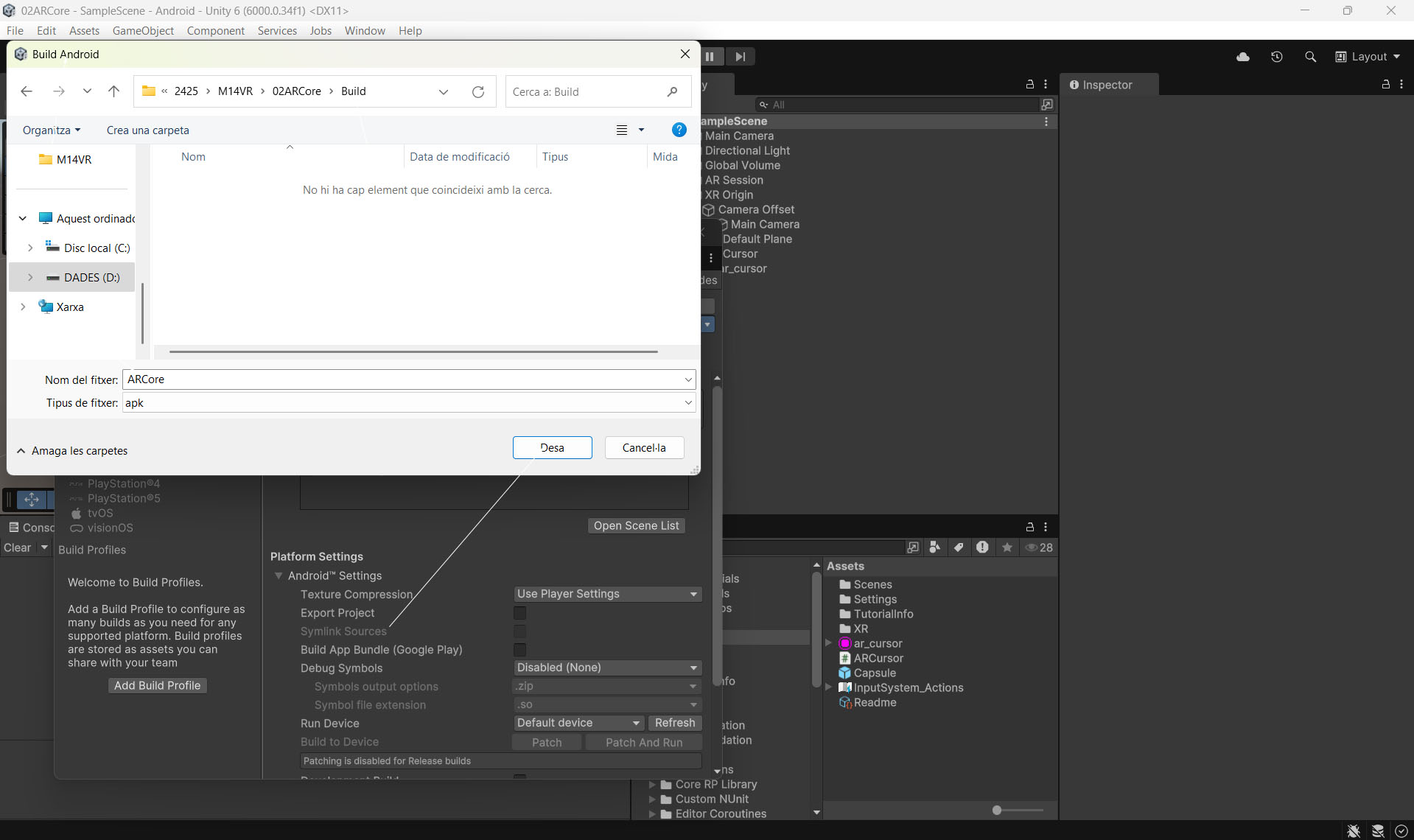
Task: Enable the Export Project checkbox
Action: 520,613
